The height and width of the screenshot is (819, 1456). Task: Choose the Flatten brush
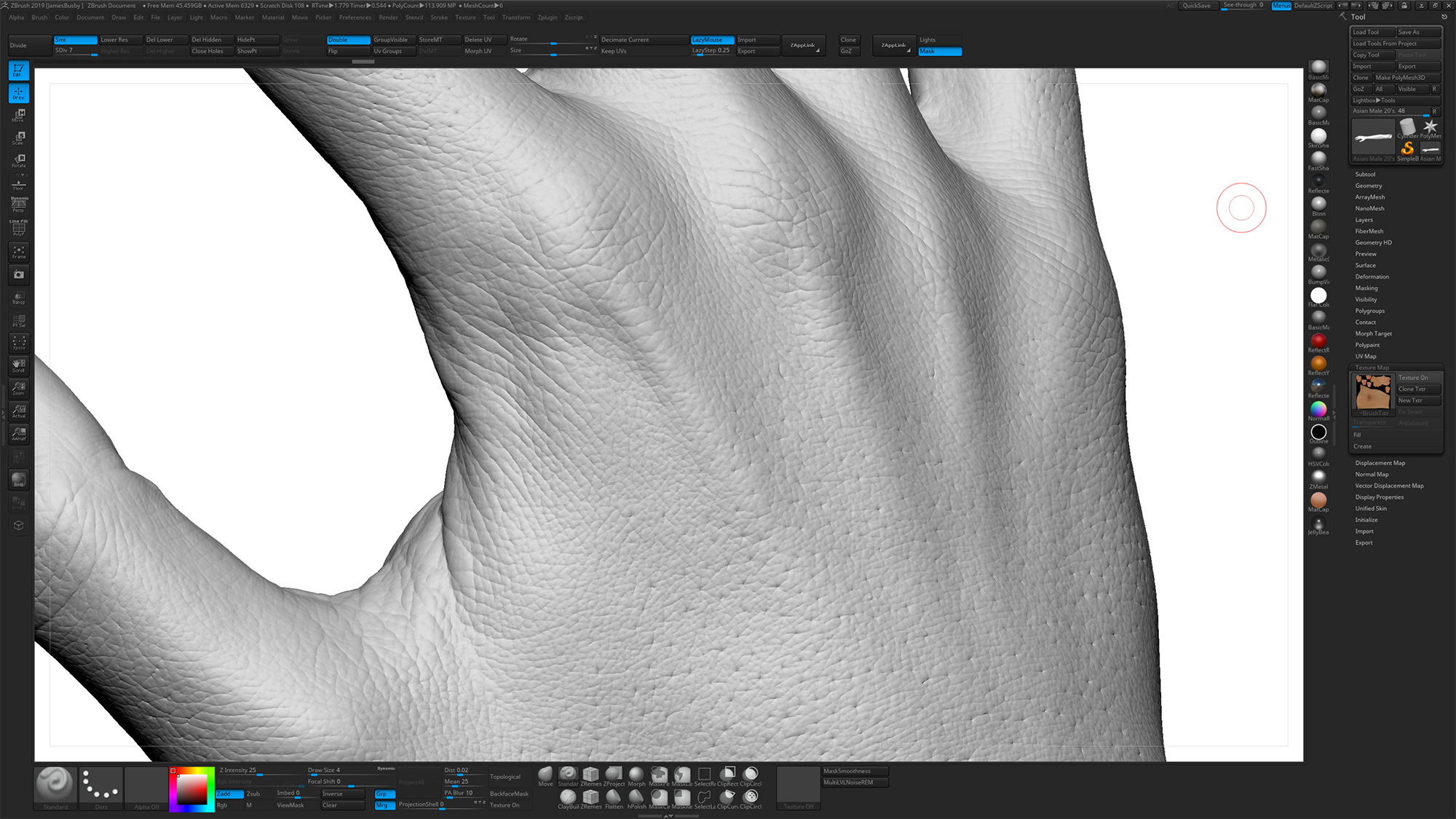[x=614, y=797]
